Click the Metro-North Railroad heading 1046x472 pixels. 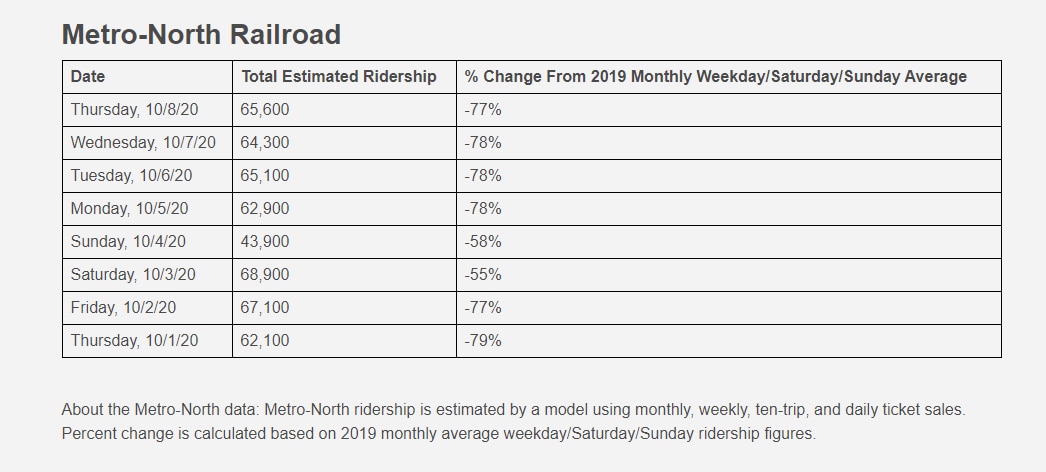pos(201,35)
